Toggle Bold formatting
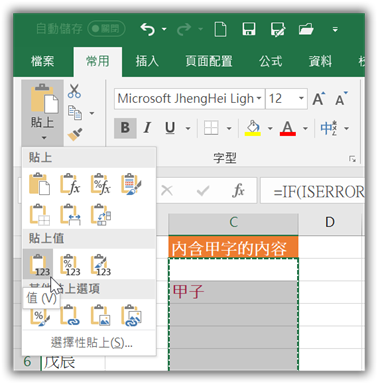 125,128
